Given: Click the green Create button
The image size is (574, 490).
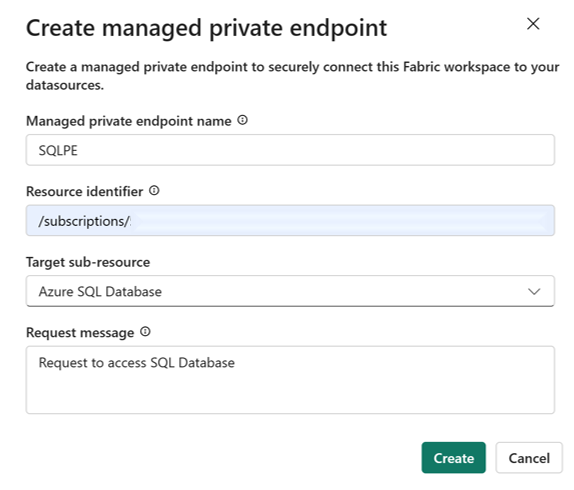Looking at the screenshot, I should click(454, 458).
